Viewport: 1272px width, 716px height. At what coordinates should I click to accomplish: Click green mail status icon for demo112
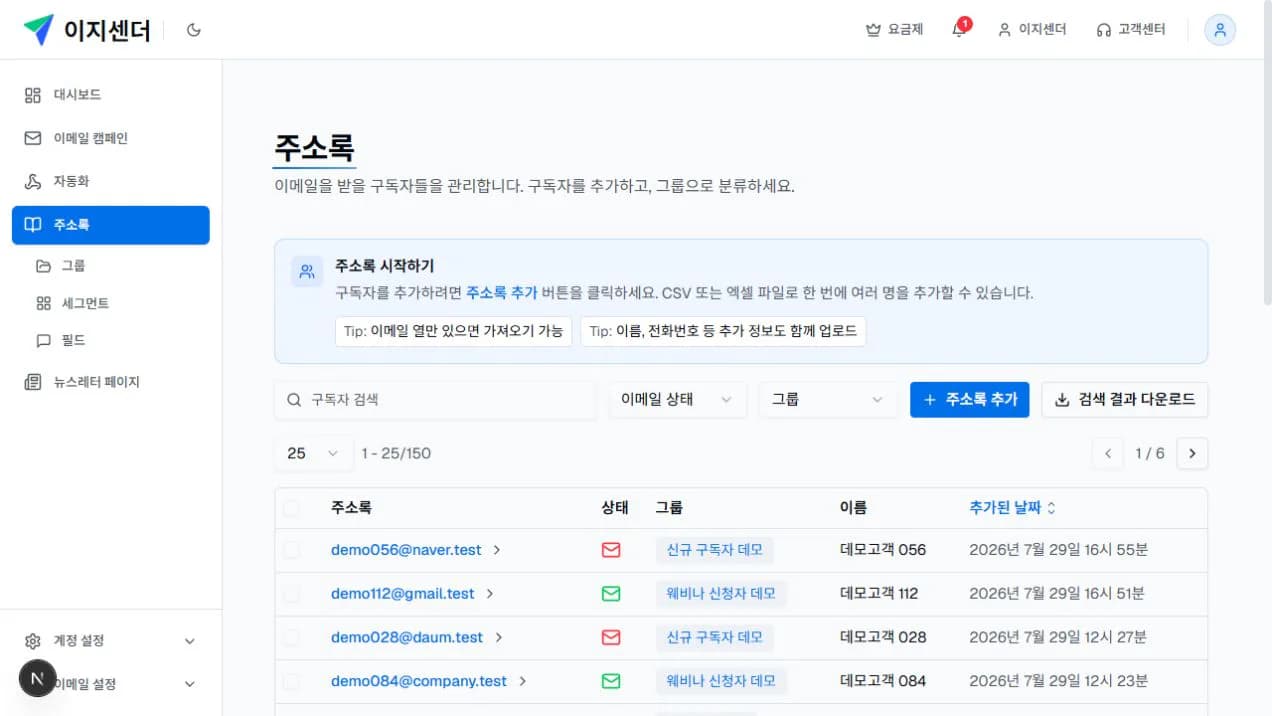click(611, 594)
